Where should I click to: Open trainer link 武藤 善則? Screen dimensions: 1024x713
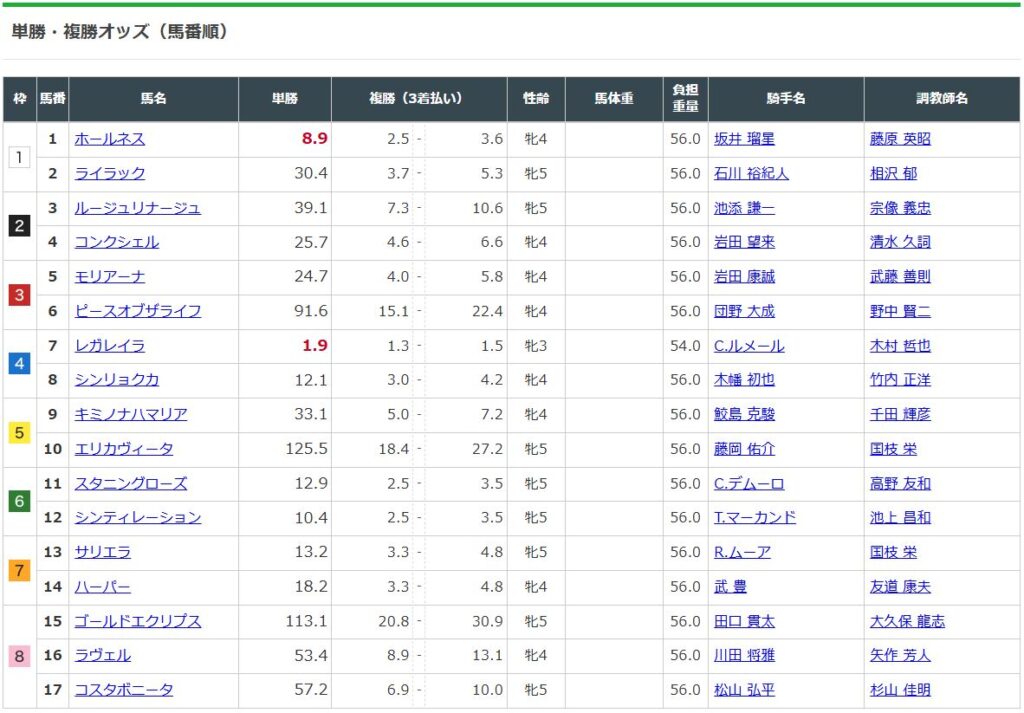pyautogui.click(x=901, y=277)
